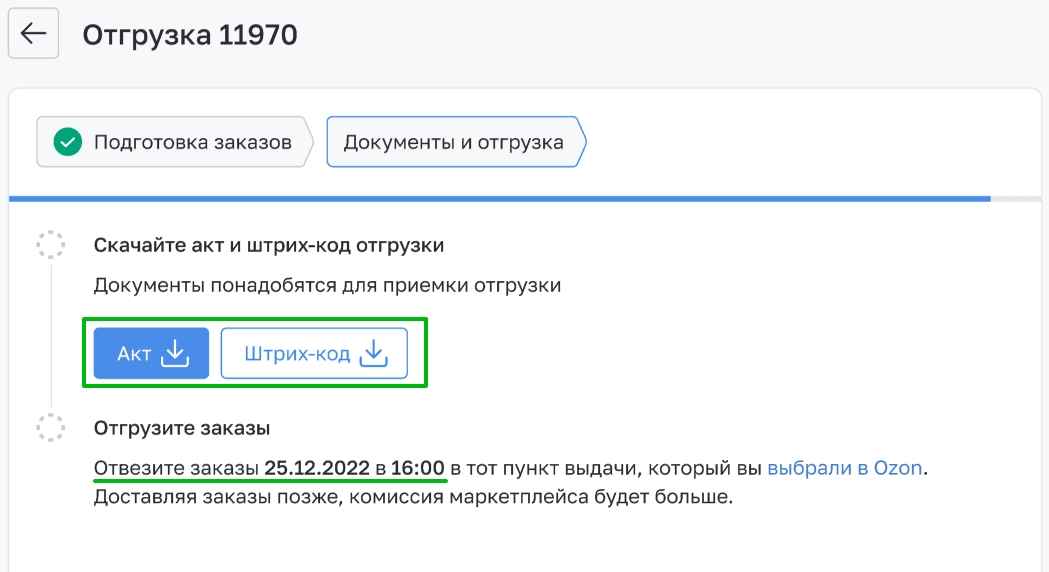Download the Акт document
This screenshot has height=572, width=1049.
coord(151,353)
